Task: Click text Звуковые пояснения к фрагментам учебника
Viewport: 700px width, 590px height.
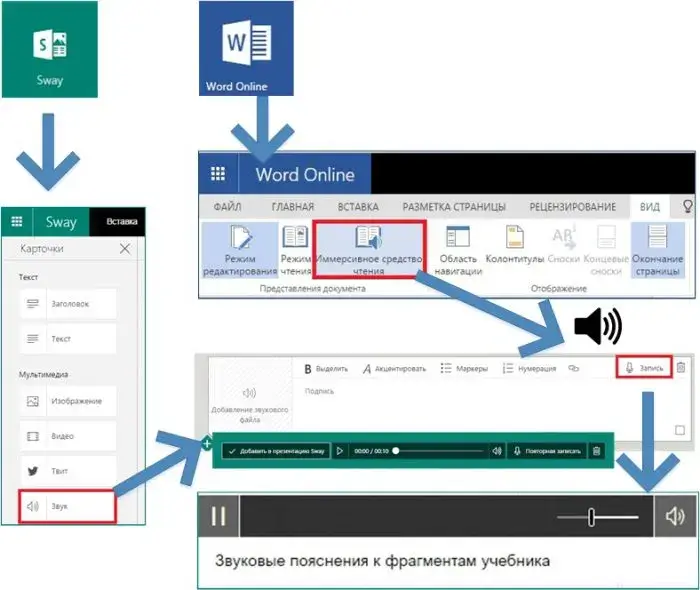Action: 383,561
